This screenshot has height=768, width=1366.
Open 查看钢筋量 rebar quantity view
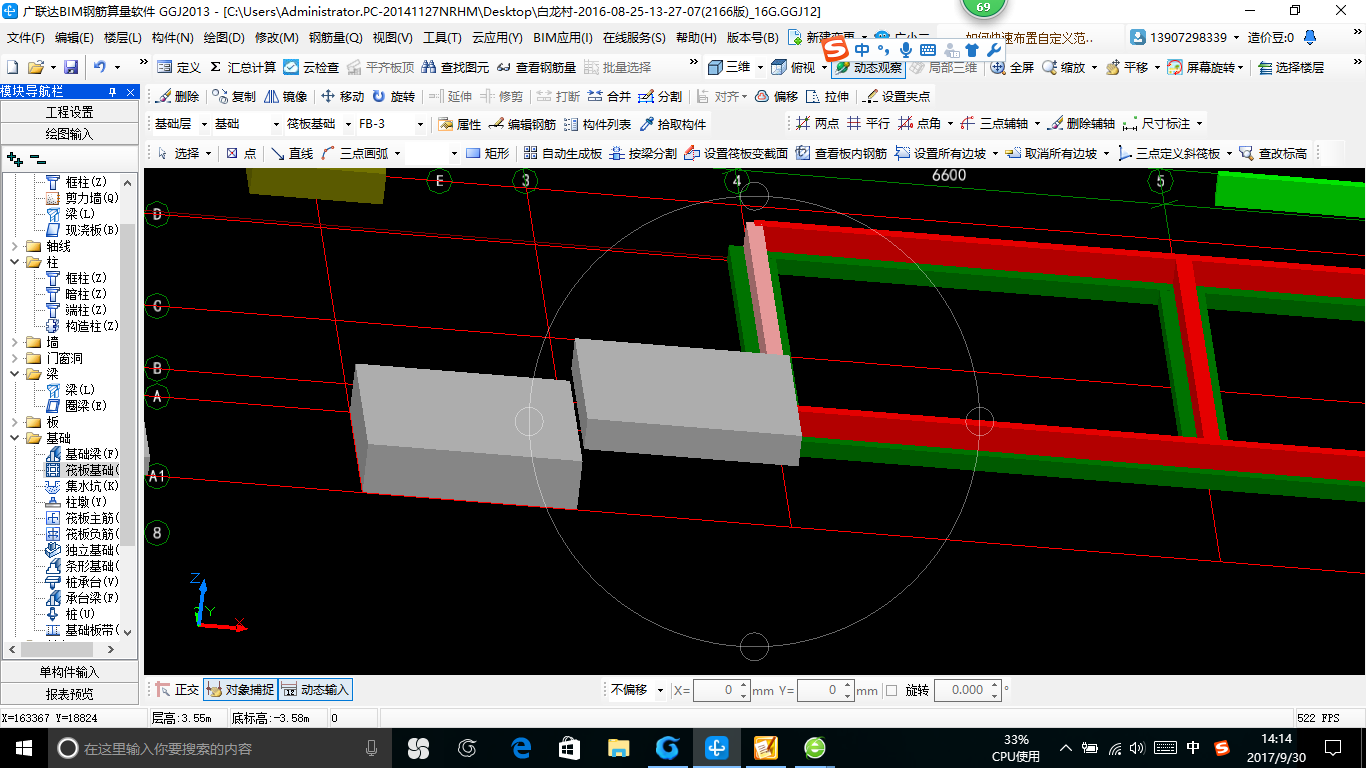pos(537,67)
